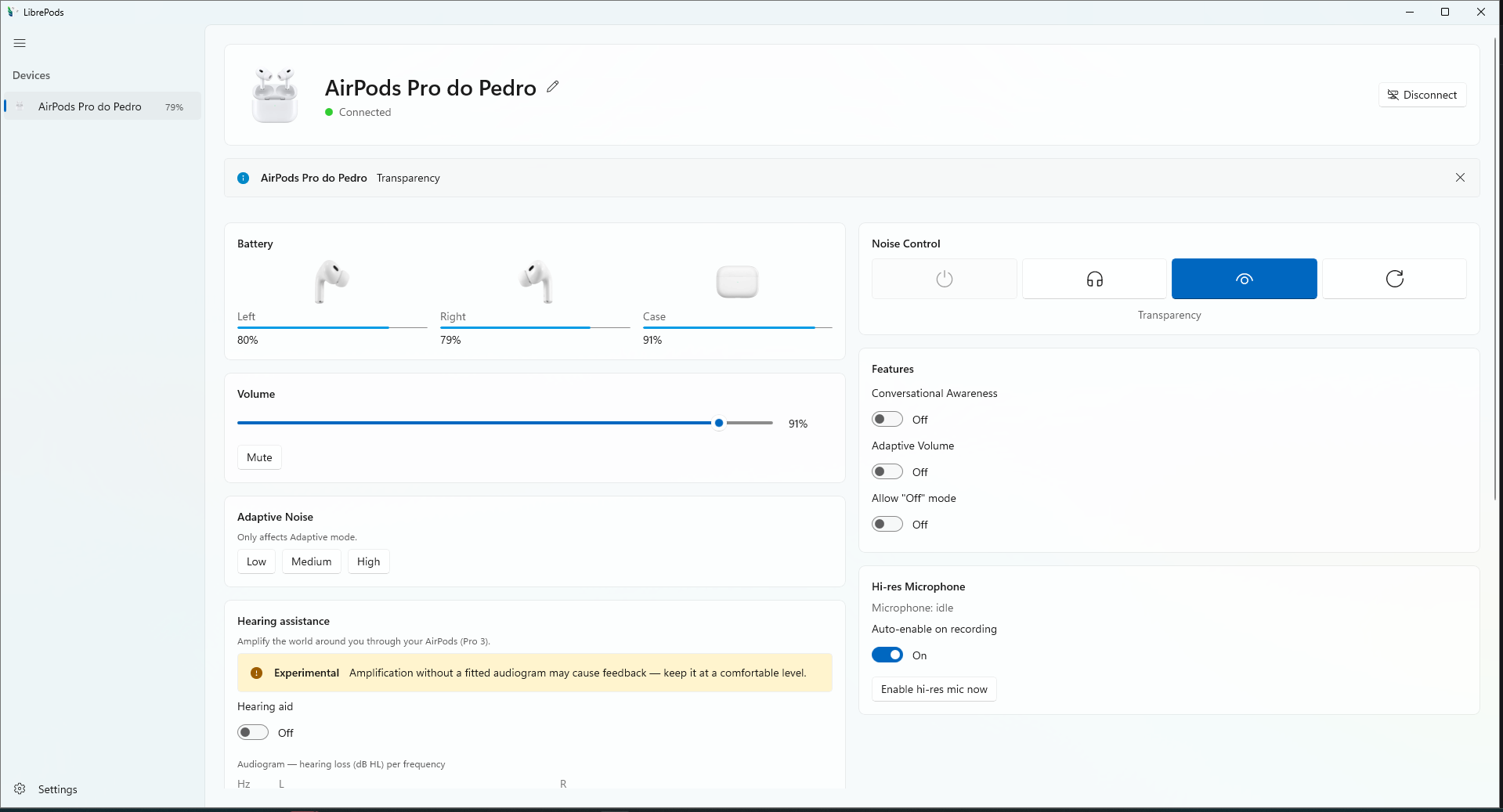Click the 80% left battery value

pos(247,340)
